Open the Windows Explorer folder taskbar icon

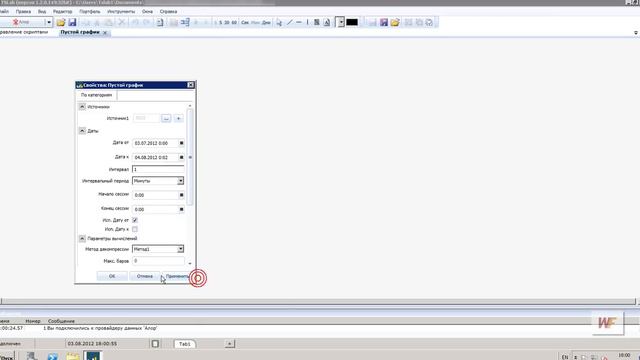pyautogui.click(x=73, y=356)
